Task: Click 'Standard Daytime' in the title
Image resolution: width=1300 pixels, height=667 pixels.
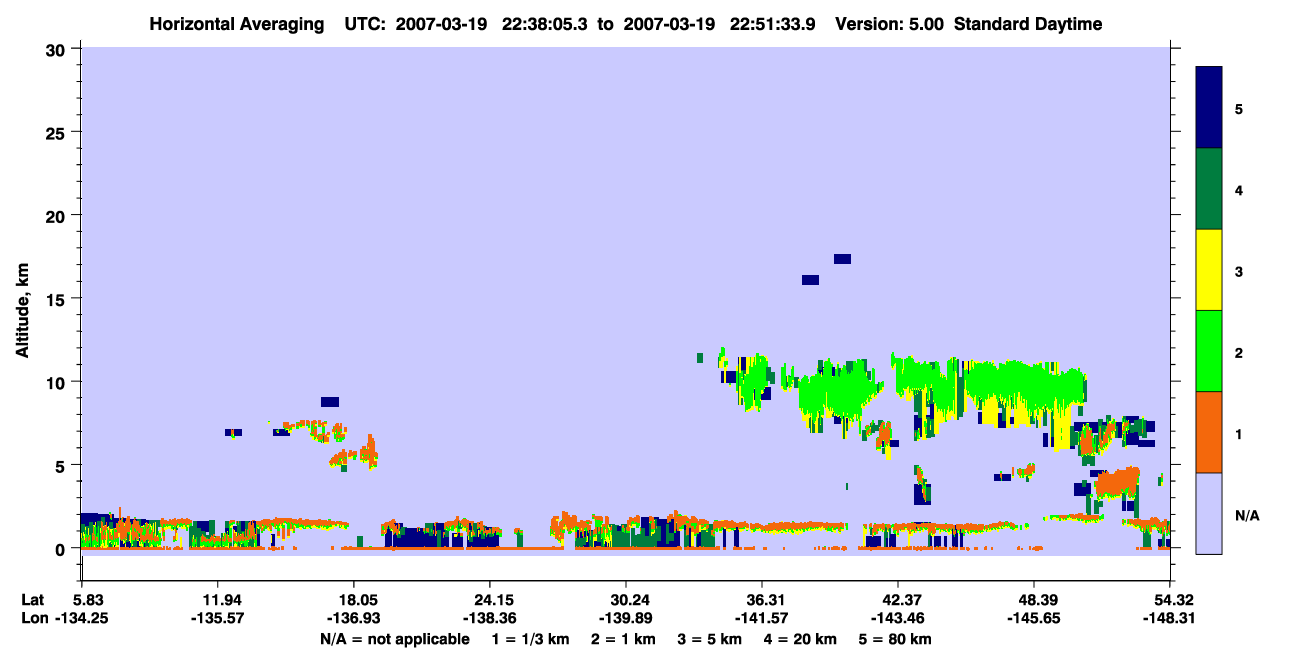Action: 1028,24
